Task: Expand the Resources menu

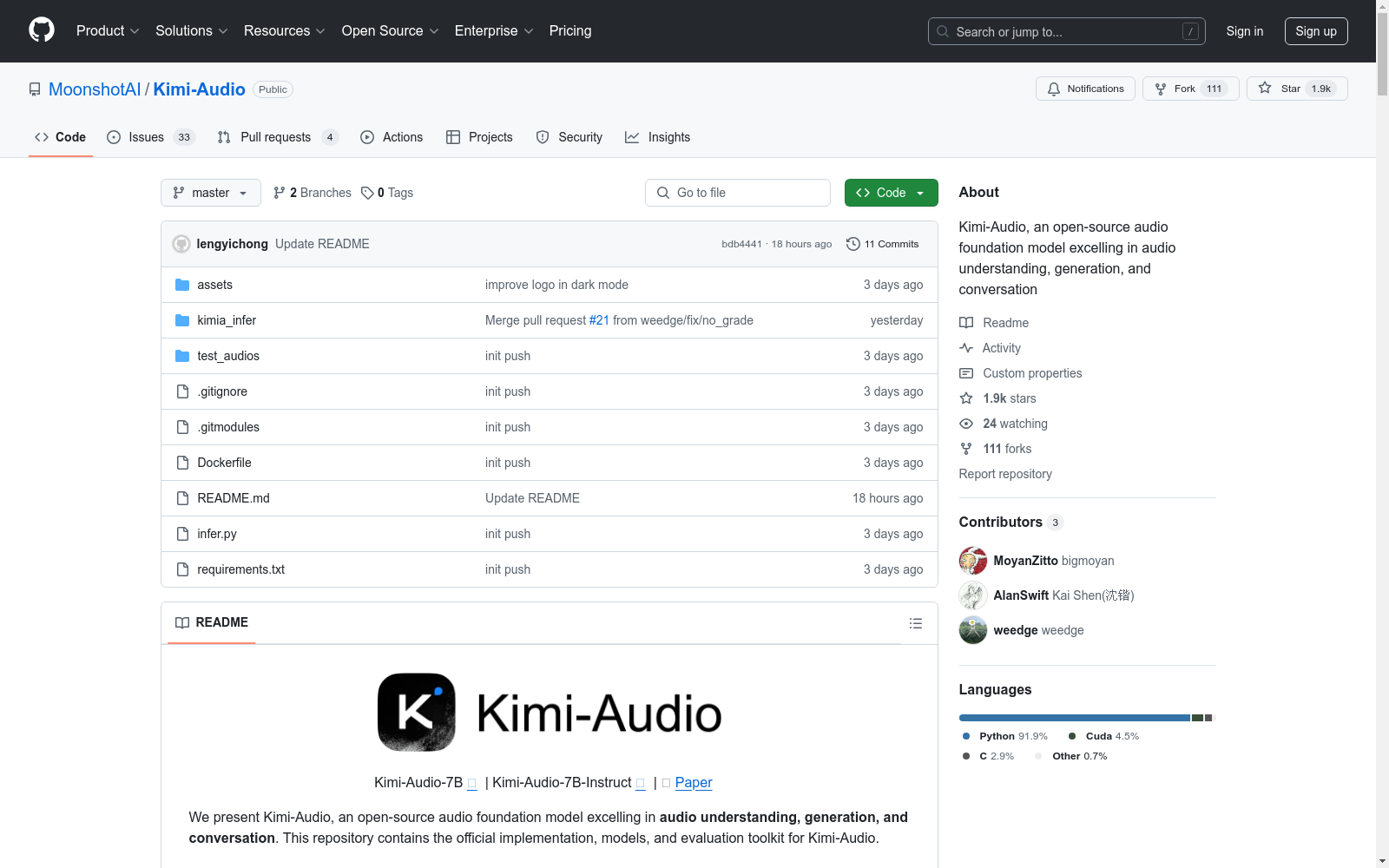Action: [x=284, y=30]
